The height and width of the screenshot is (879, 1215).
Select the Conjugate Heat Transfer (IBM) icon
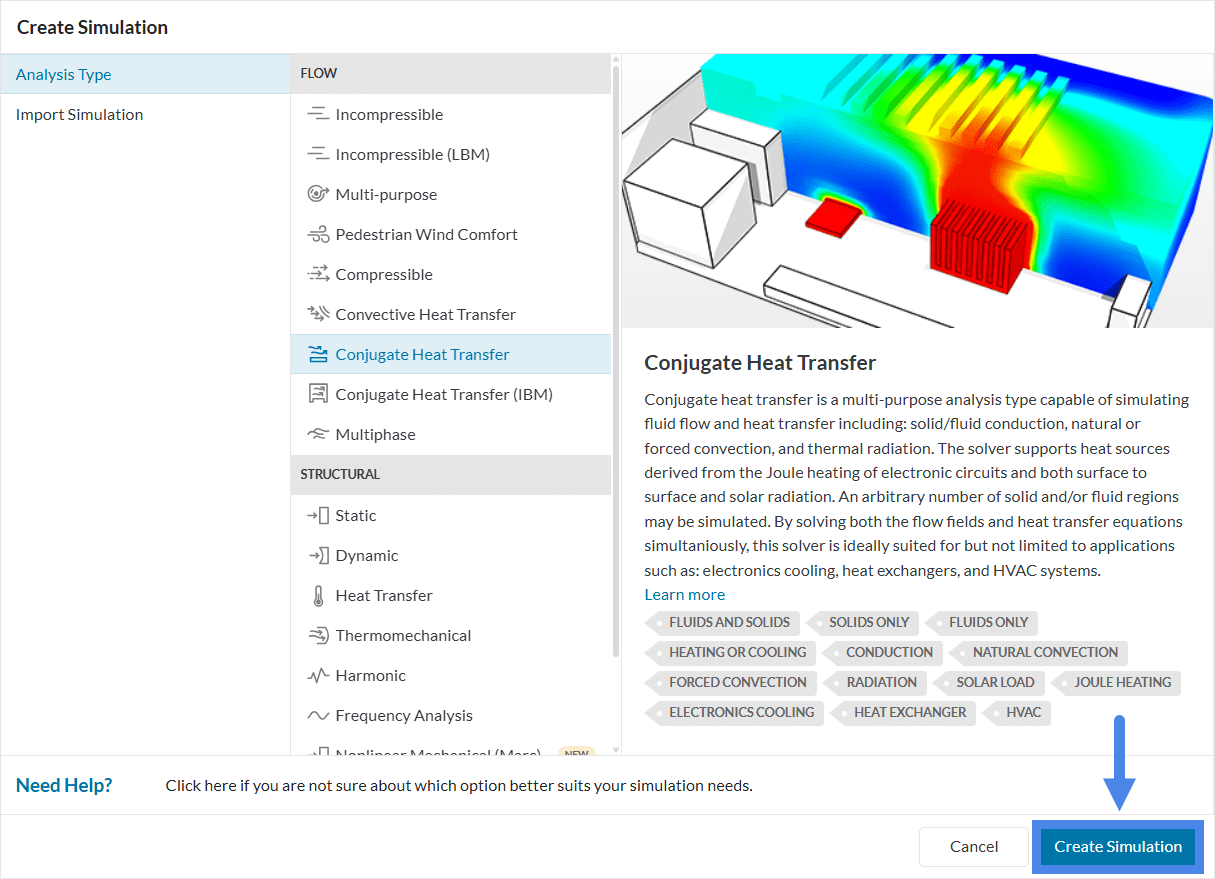pyautogui.click(x=318, y=394)
